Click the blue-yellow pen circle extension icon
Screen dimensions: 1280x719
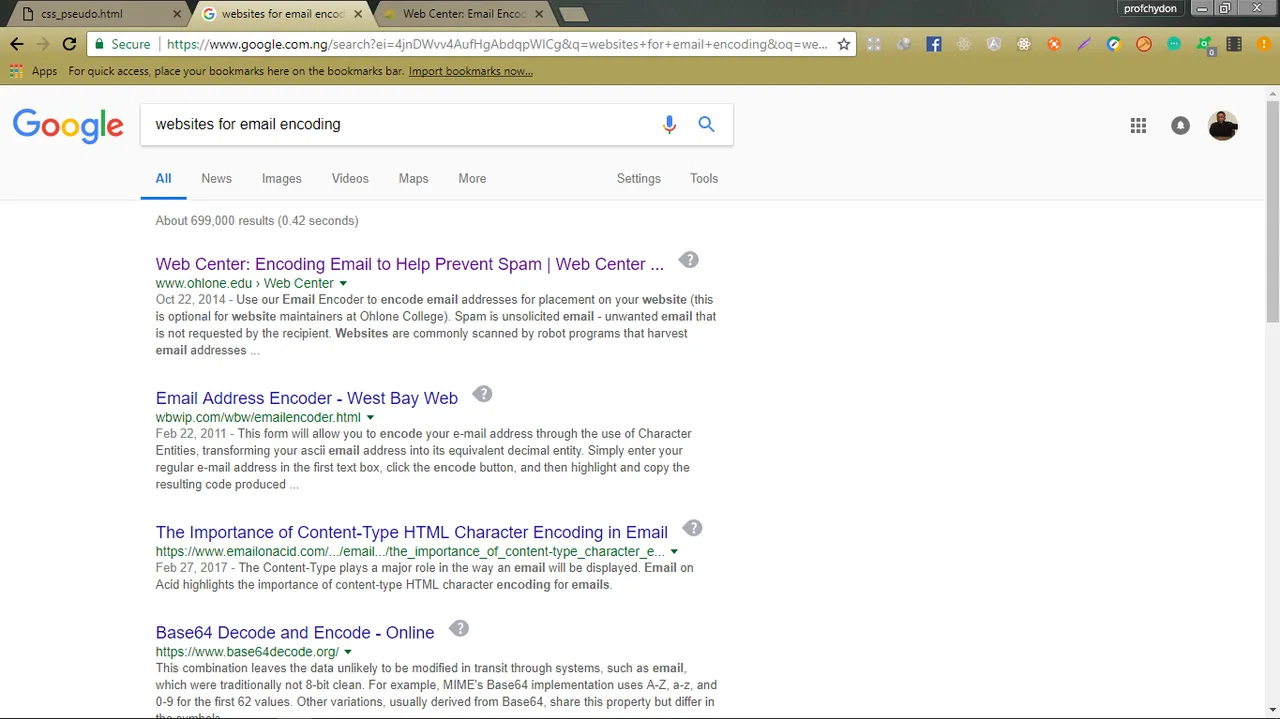pos(1114,44)
